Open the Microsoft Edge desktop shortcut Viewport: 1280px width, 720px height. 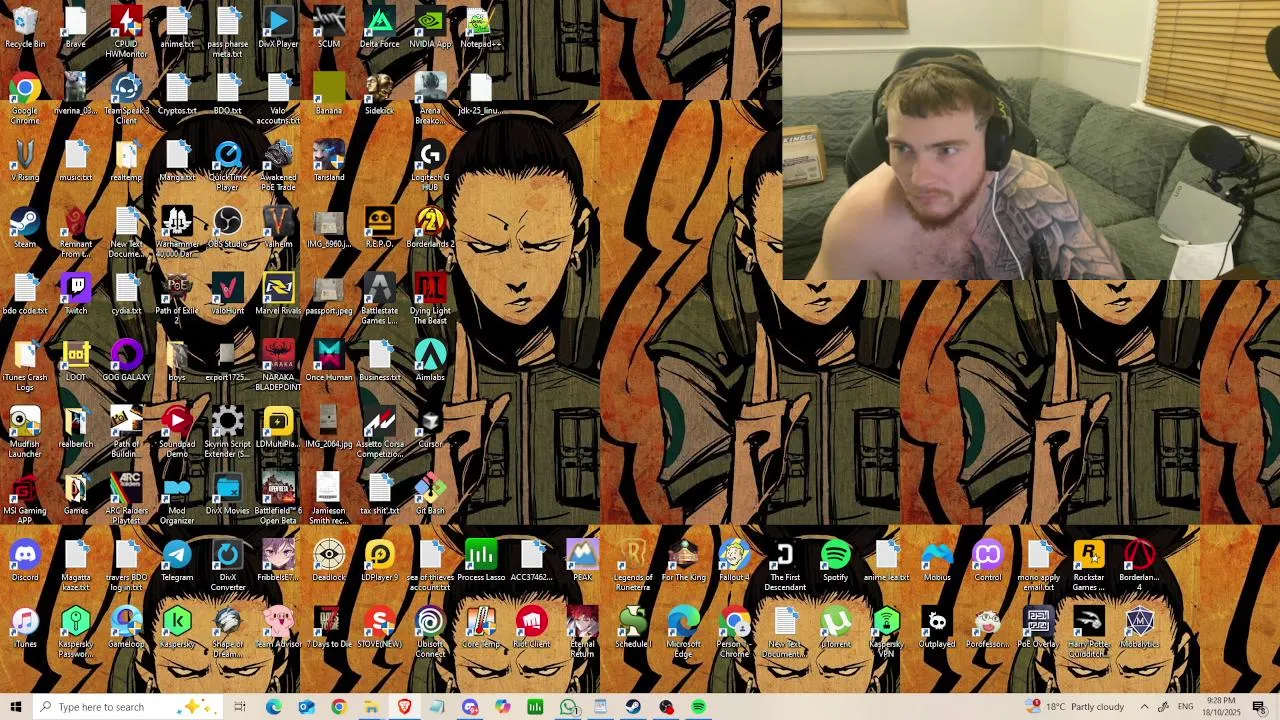(683, 632)
